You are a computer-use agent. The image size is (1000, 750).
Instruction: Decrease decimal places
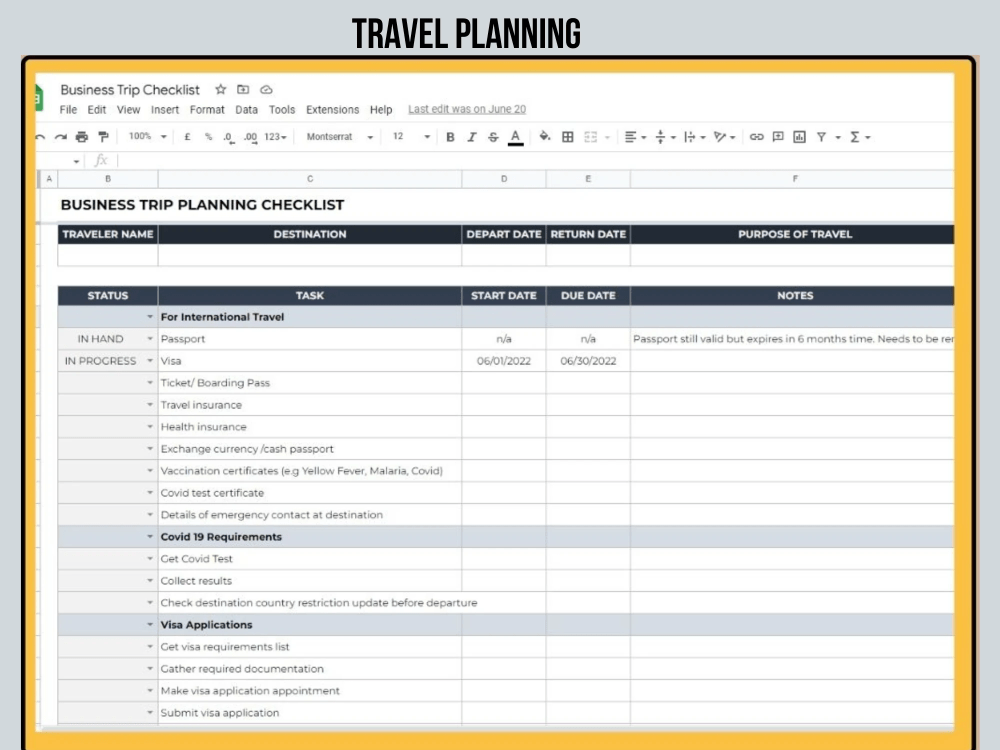(x=229, y=137)
